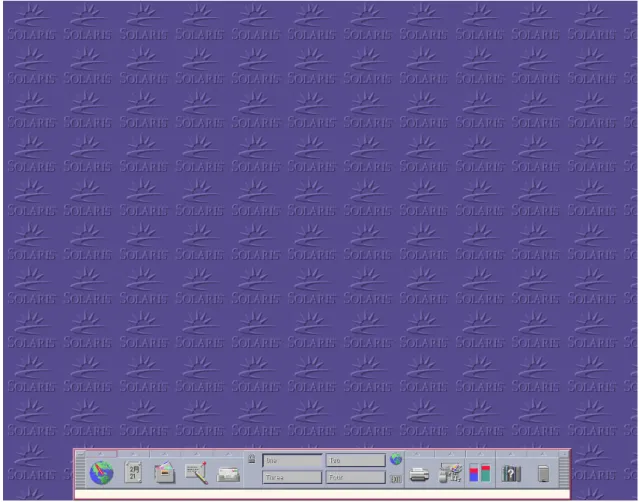Expand the subpanel arrow above File Manager

click(165, 454)
